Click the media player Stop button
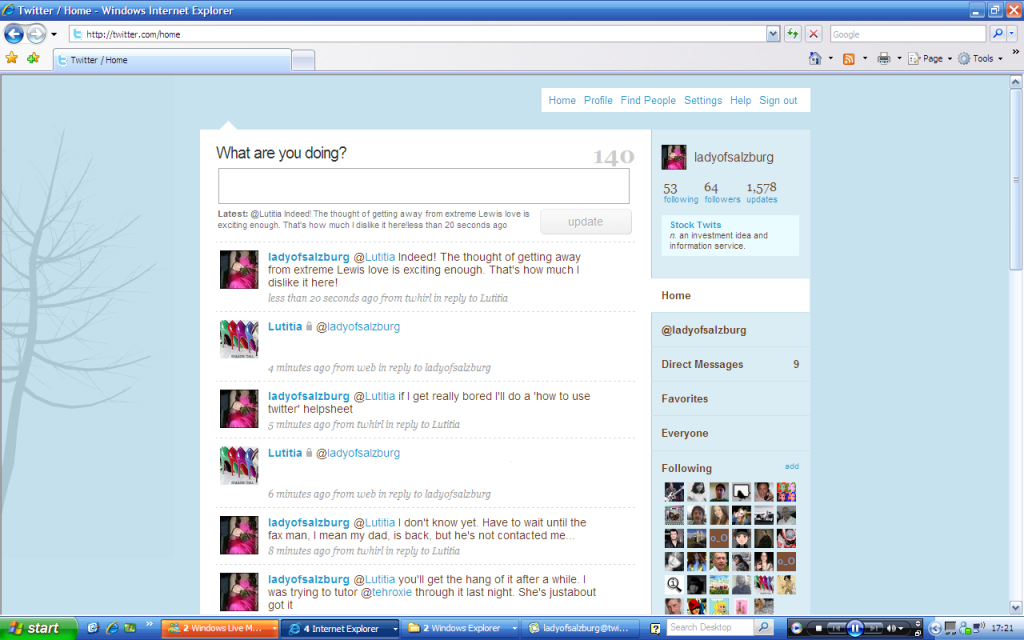This screenshot has width=1024, height=640. [x=818, y=628]
